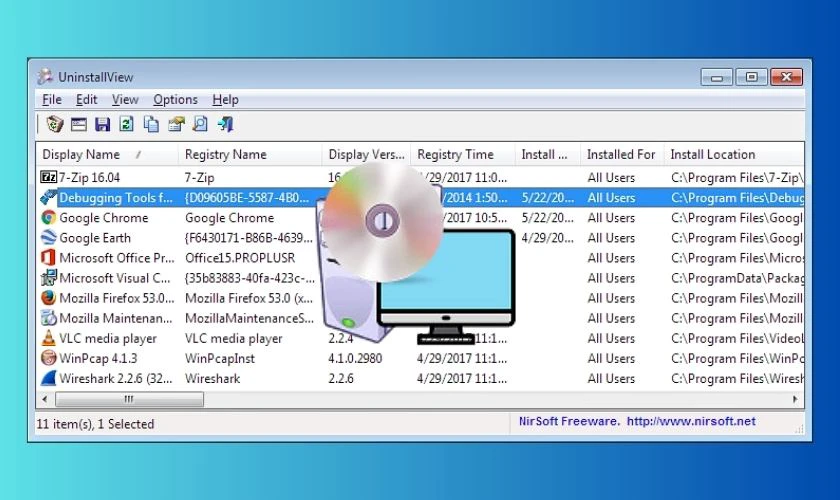Sort by the Install Location column header

tap(734, 154)
